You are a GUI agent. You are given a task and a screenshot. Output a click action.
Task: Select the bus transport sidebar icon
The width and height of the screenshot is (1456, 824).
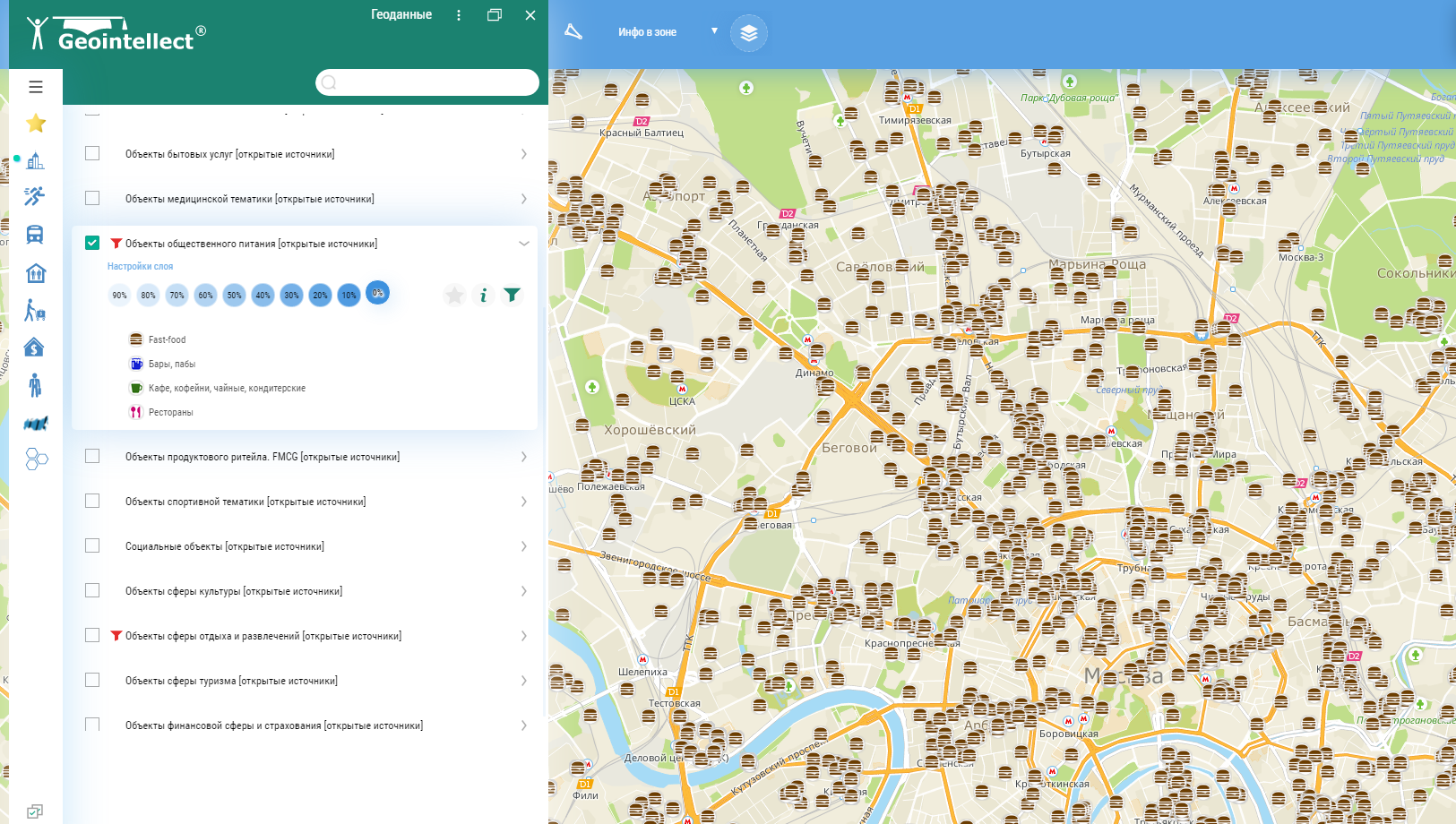(x=35, y=235)
